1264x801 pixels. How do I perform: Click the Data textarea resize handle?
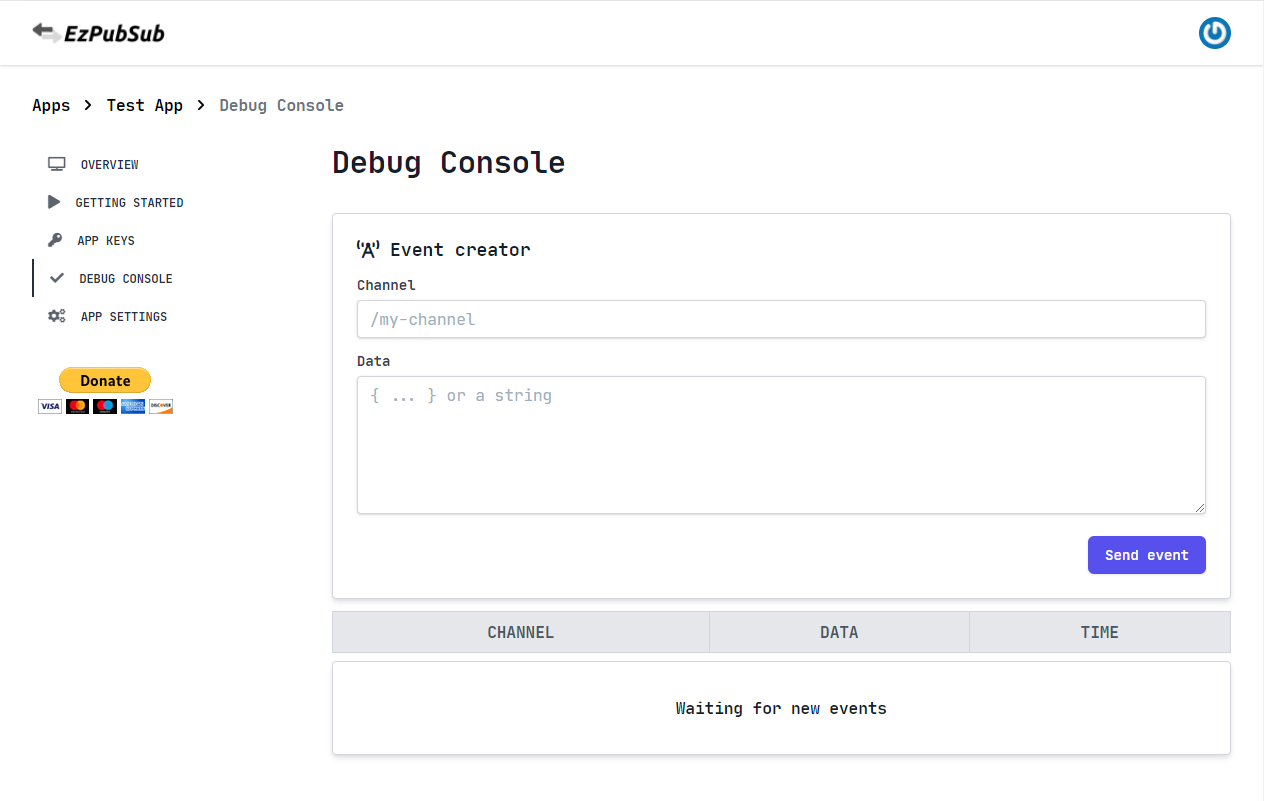1199,508
